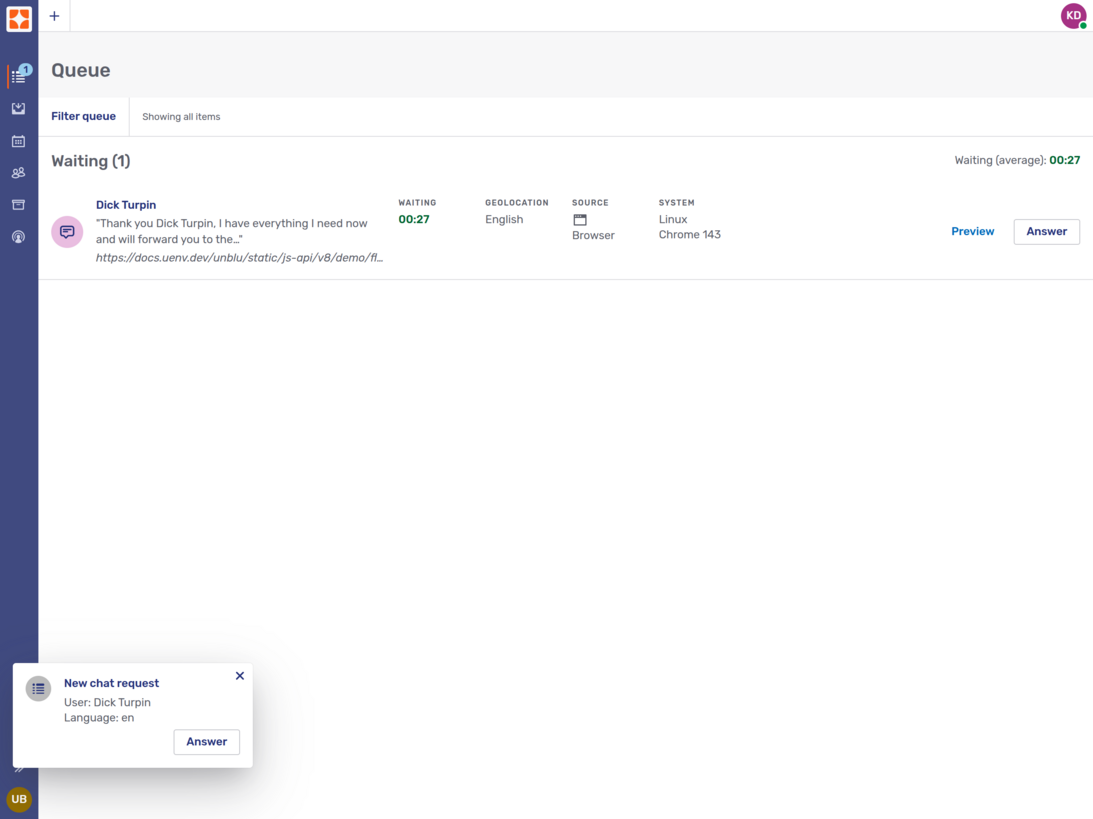1093x819 pixels.
Task: Open the KD user avatar menu
Action: click(x=1073, y=16)
